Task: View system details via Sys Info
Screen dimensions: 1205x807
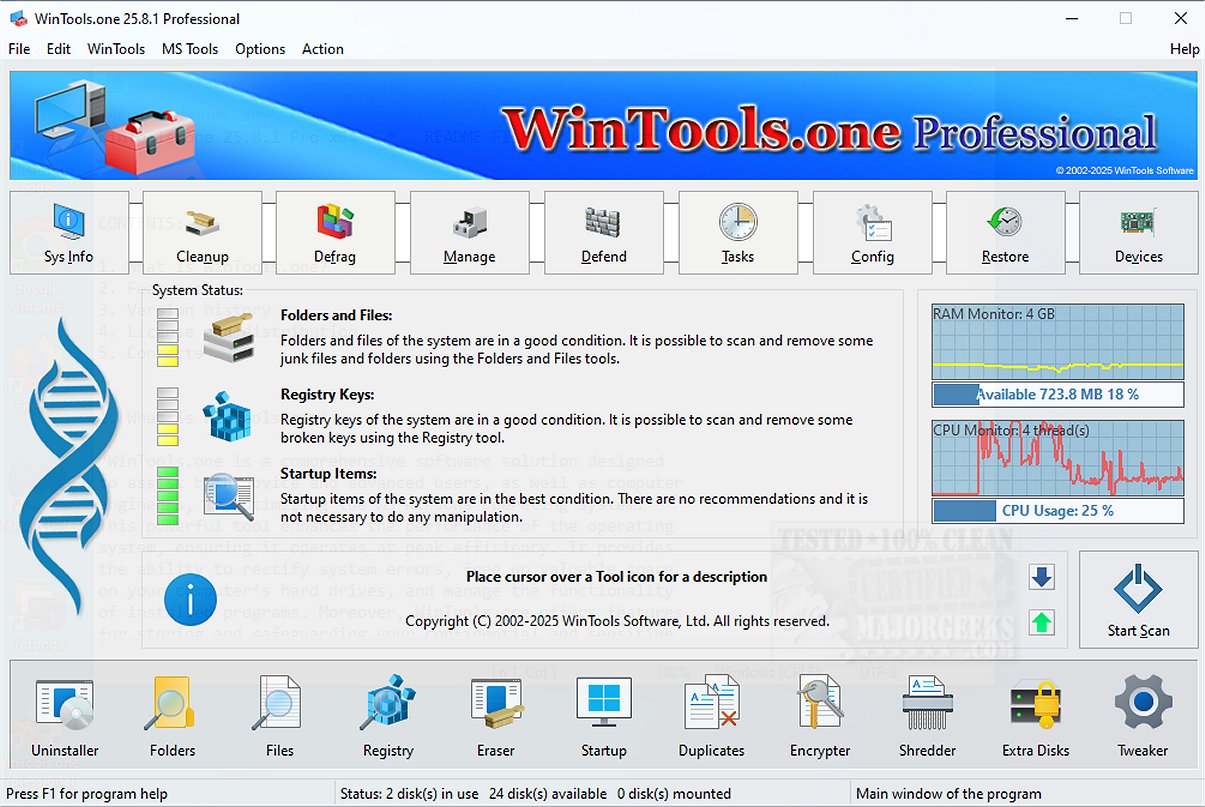Action: click(x=68, y=232)
